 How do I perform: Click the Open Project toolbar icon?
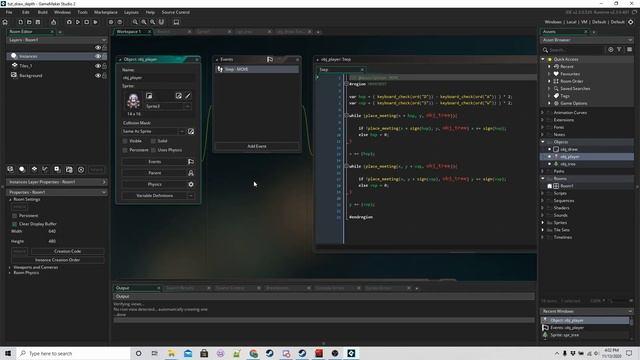[29, 22]
